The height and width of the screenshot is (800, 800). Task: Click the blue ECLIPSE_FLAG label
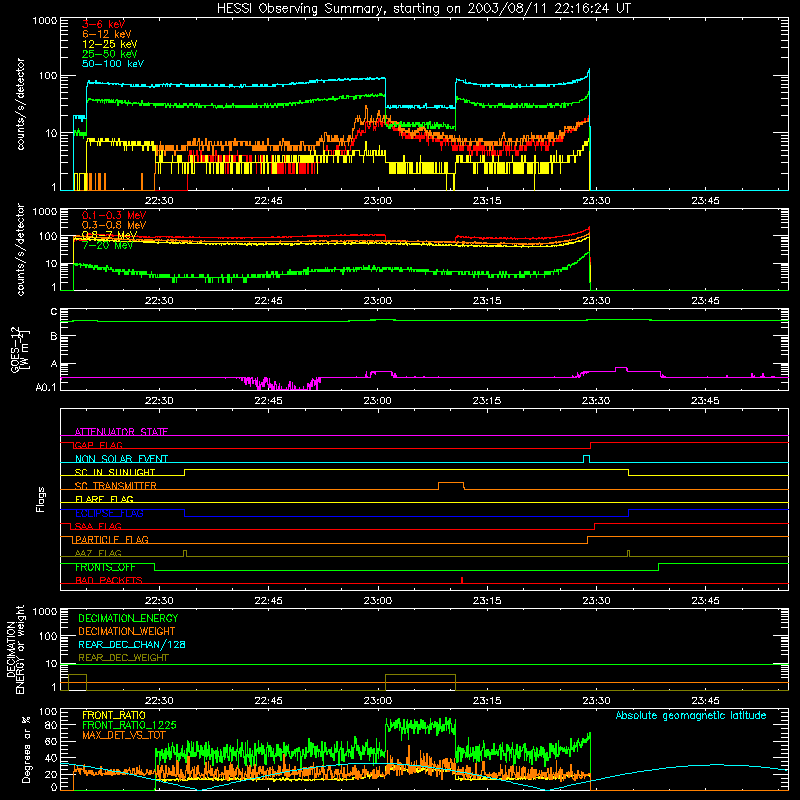(x=109, y=513)
